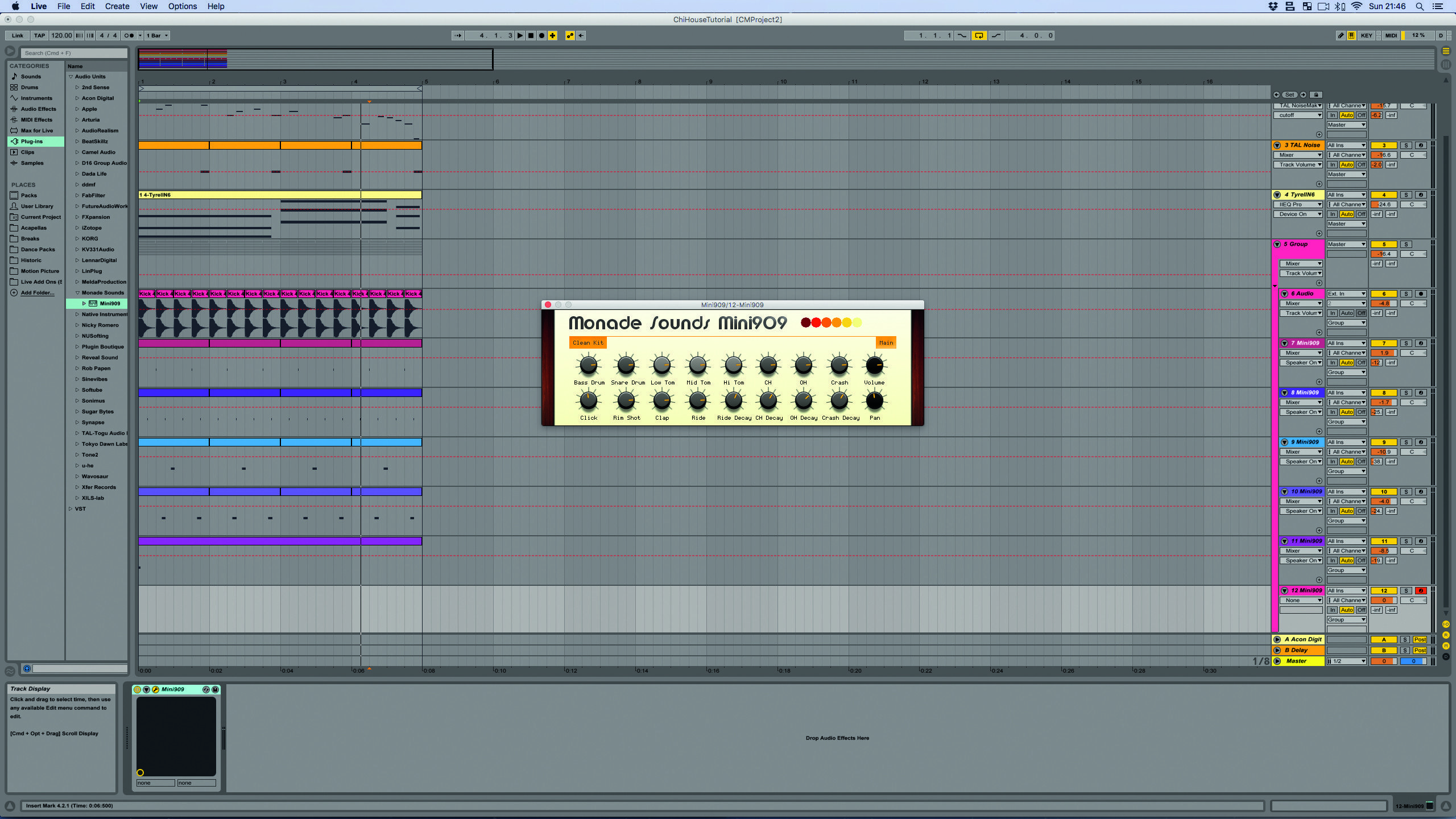
Task: Toggle Lock Envelopes button
Action: pos(1316,95)
